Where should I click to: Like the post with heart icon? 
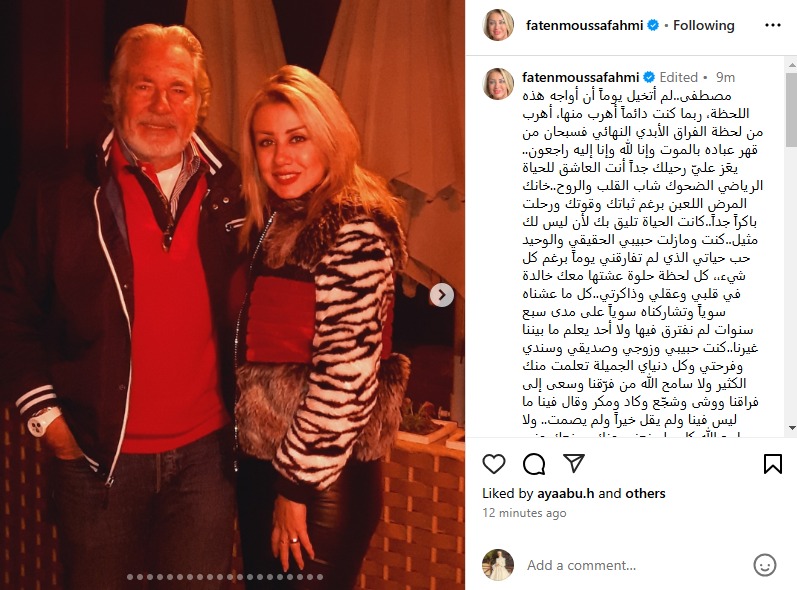click(494, 464)
